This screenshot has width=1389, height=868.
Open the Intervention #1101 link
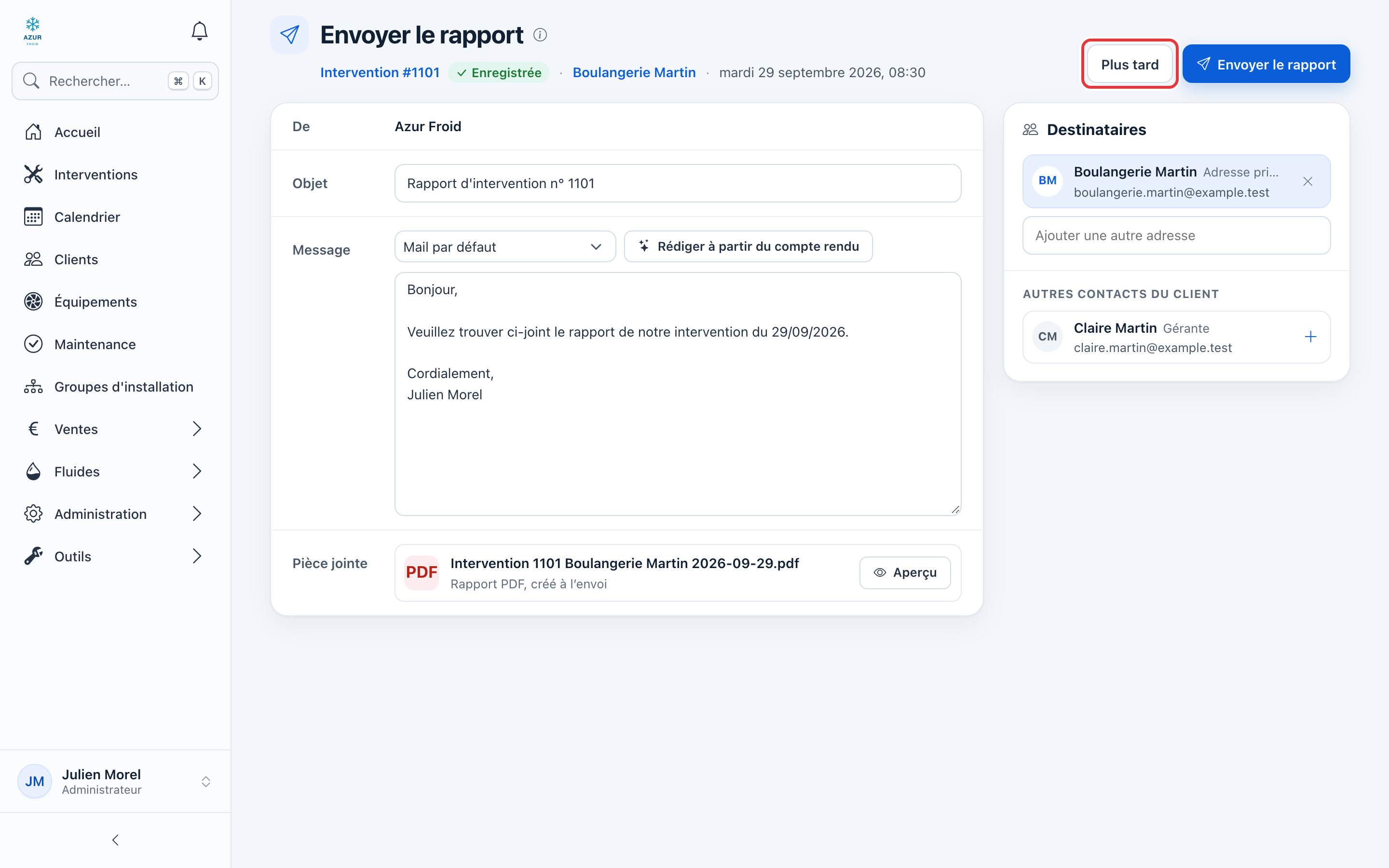[380, 73]
